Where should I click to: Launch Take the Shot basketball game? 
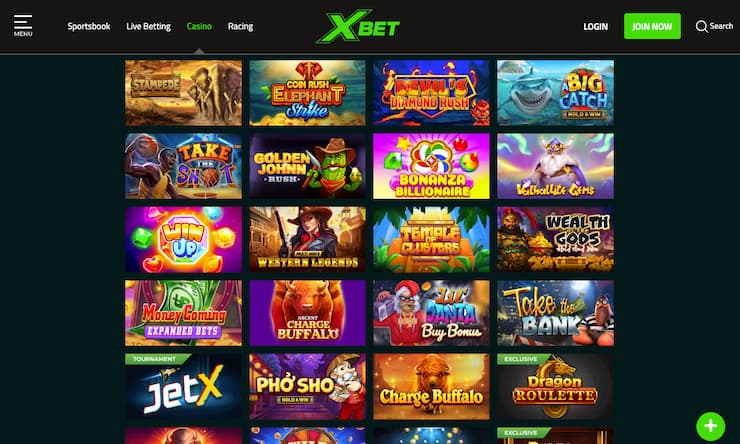[183, 166]
